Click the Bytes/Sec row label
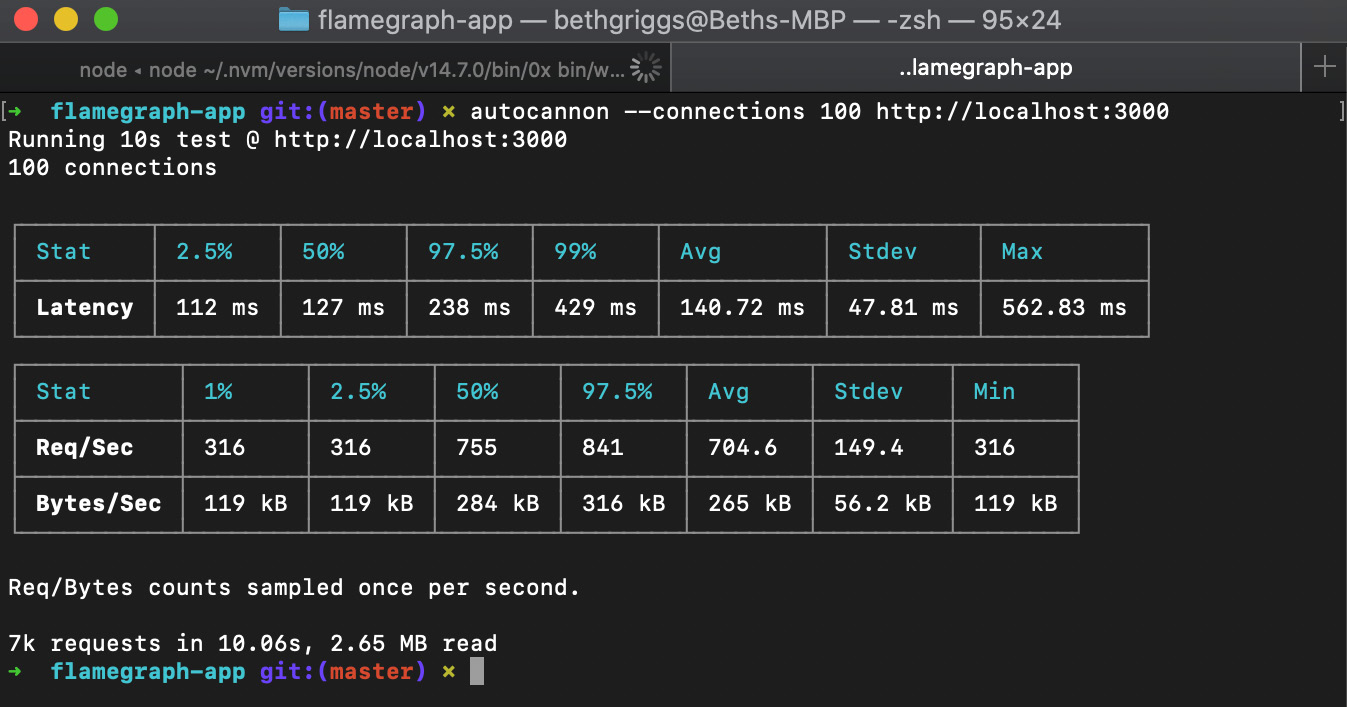This screenshot has width=1347, height=707. (x=98, y=504)
